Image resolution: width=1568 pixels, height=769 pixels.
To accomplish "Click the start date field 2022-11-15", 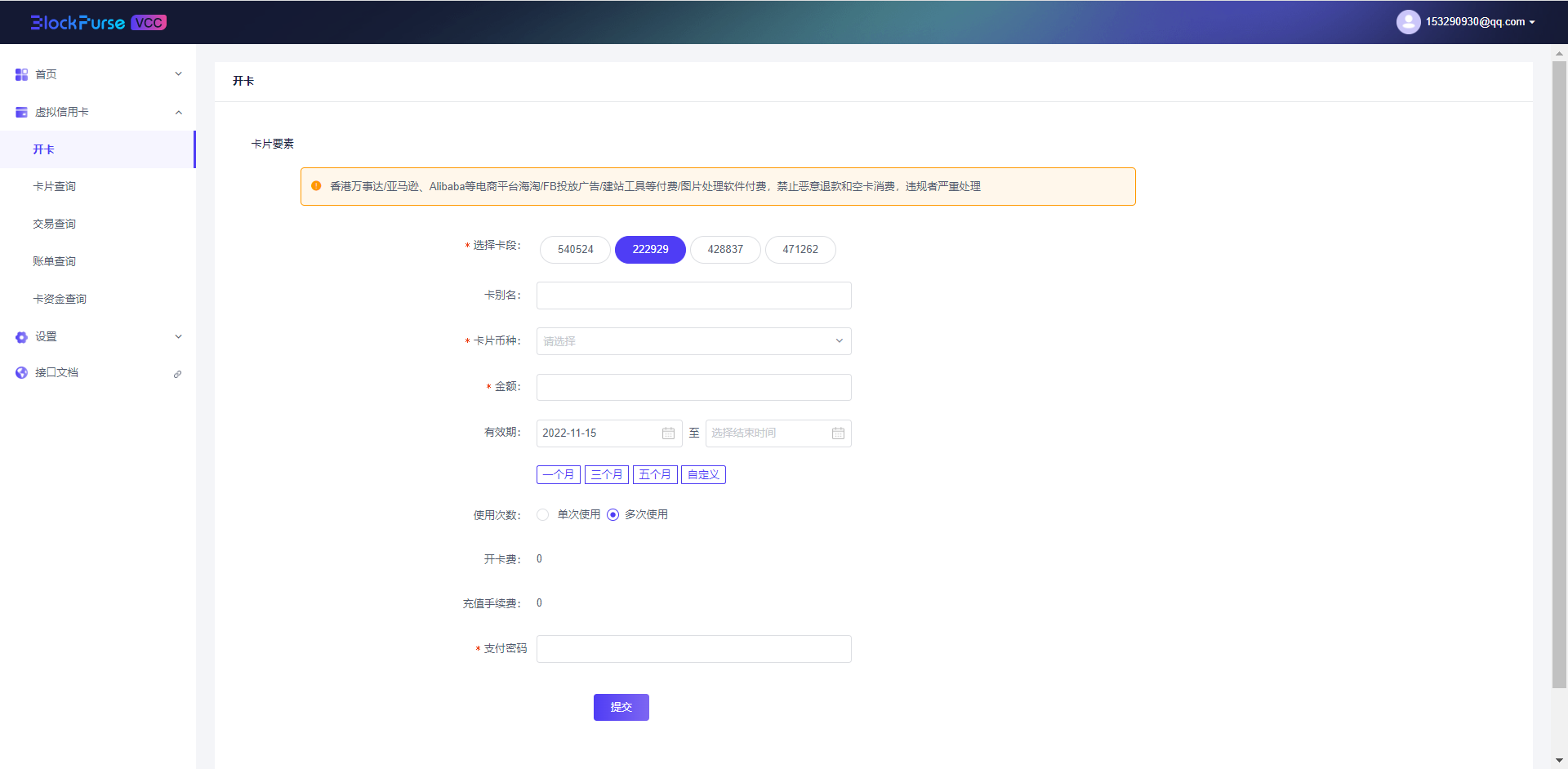I will coord(609,433).
